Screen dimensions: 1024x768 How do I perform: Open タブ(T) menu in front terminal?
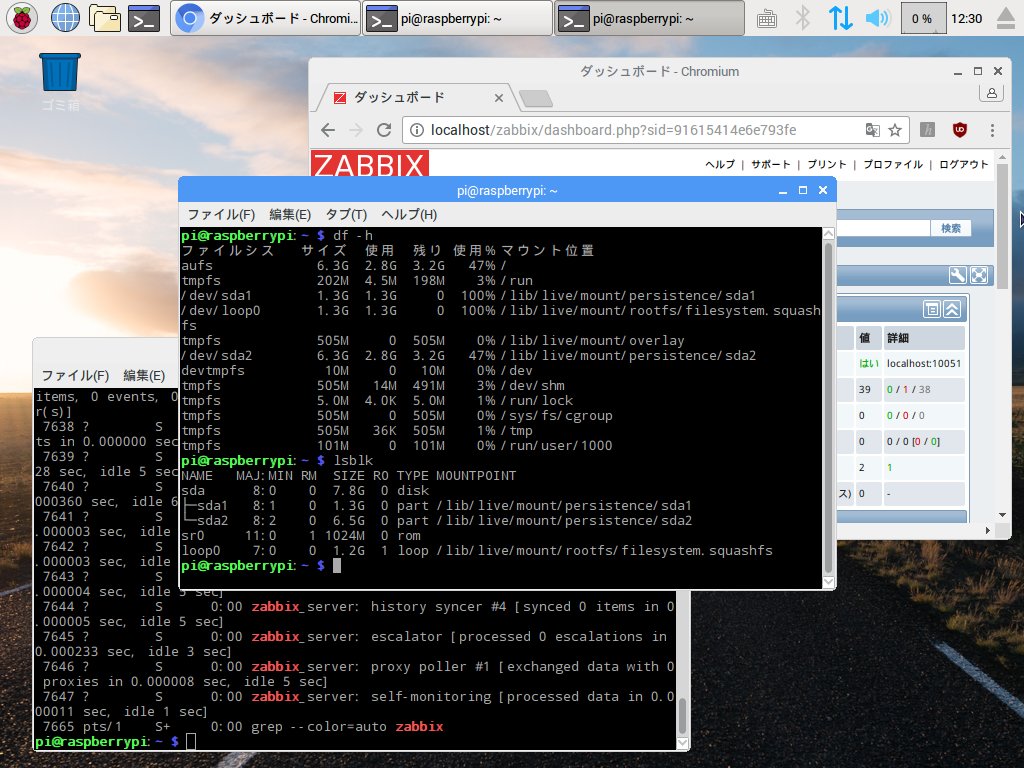click(x=346, y=215)
